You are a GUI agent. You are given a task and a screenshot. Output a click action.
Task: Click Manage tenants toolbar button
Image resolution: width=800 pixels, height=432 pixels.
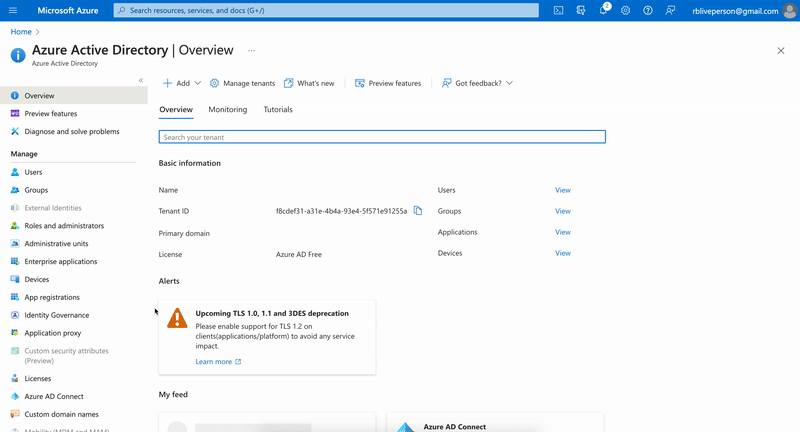tap(242, 83)
